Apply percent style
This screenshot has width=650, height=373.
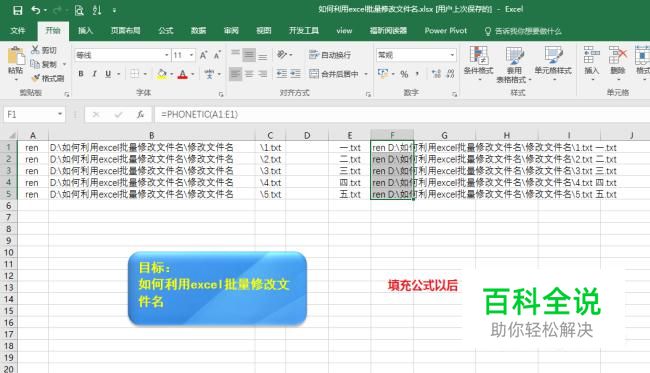click(x=404, y=74)
